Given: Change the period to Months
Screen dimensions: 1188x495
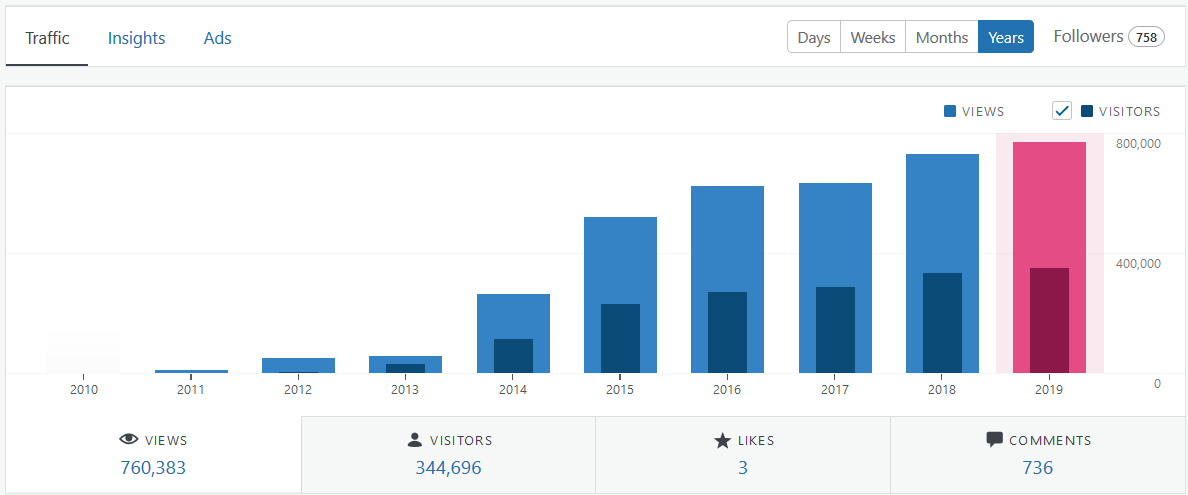Looking at the screenshot, I should click(x=942, y=37).
